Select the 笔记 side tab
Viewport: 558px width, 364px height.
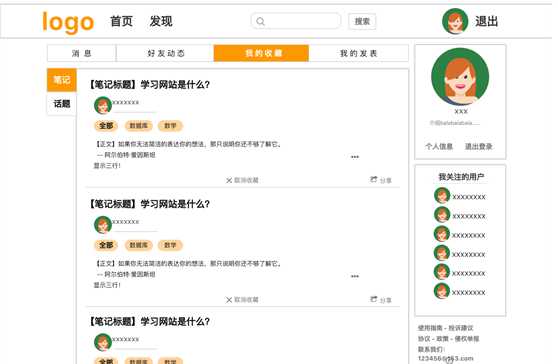(x=62, y=80)
